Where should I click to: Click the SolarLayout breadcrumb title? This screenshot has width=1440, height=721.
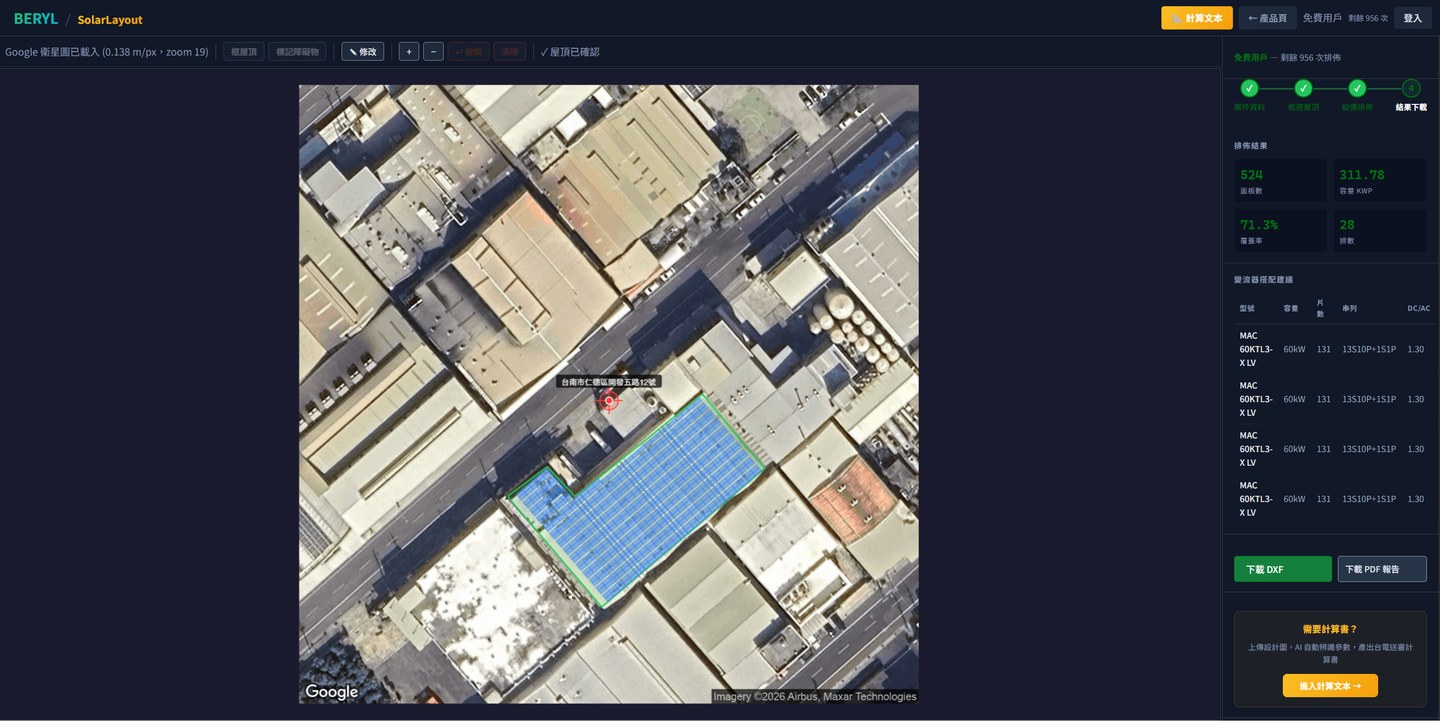(110, 19)
